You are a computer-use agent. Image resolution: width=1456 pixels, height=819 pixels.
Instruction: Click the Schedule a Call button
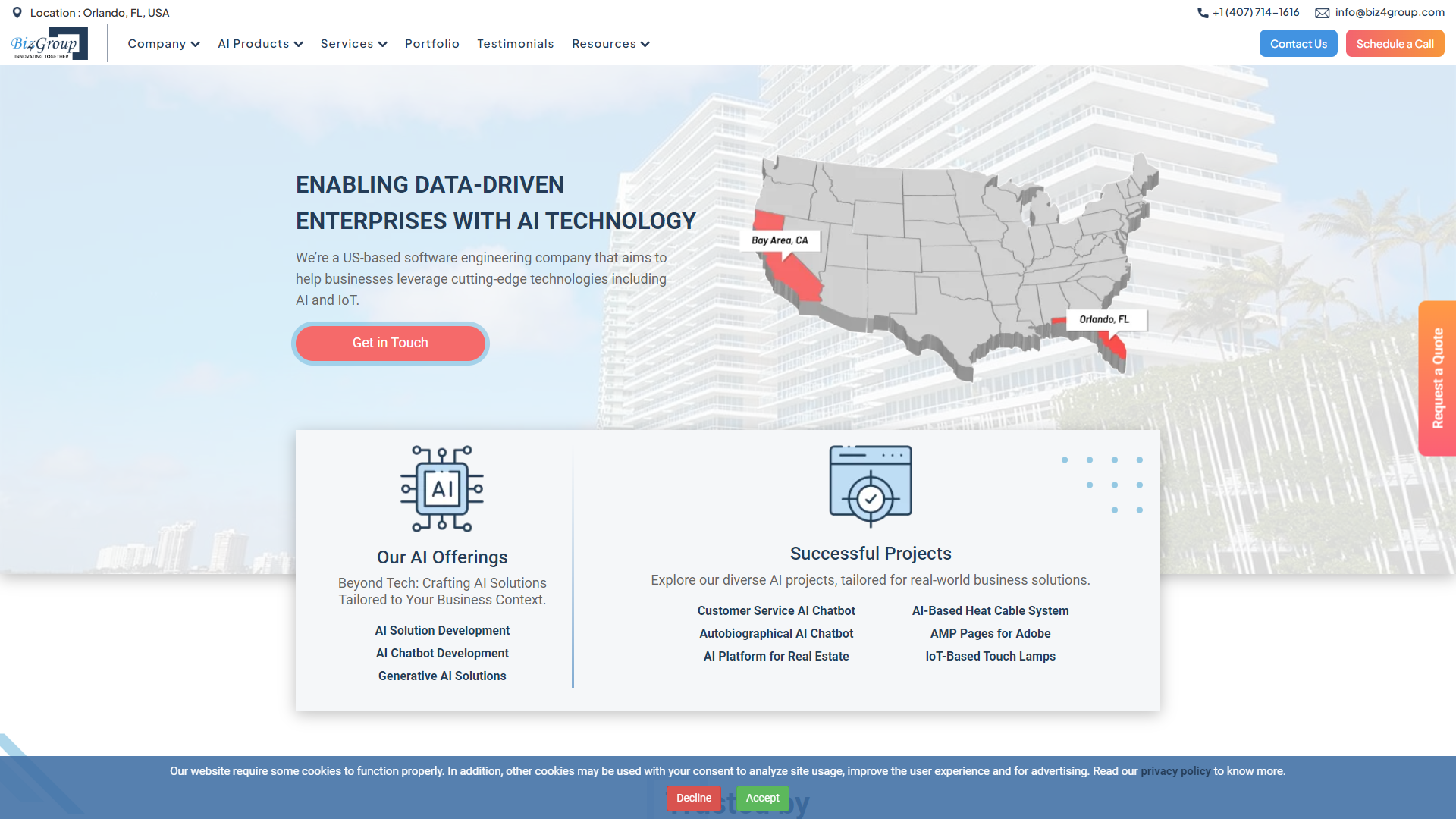(1395, 44)
